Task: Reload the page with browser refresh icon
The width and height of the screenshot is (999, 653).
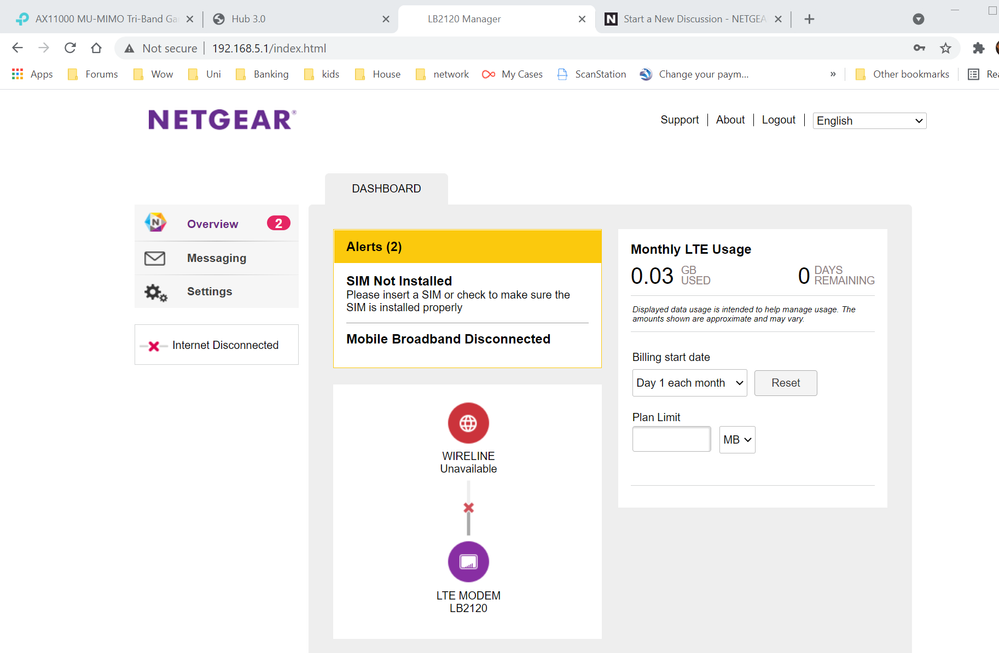Action: point(70,48)
